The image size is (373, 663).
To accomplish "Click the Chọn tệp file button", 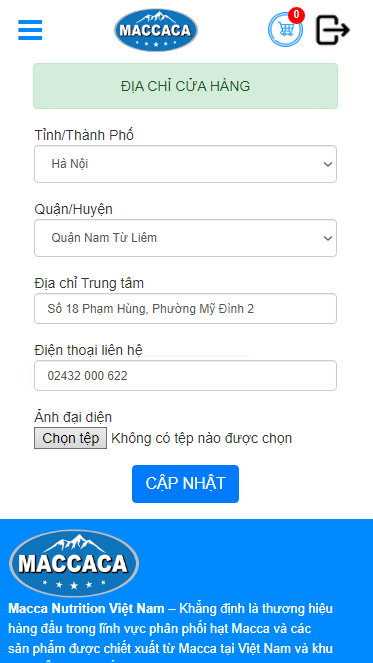I will [71, 438].
